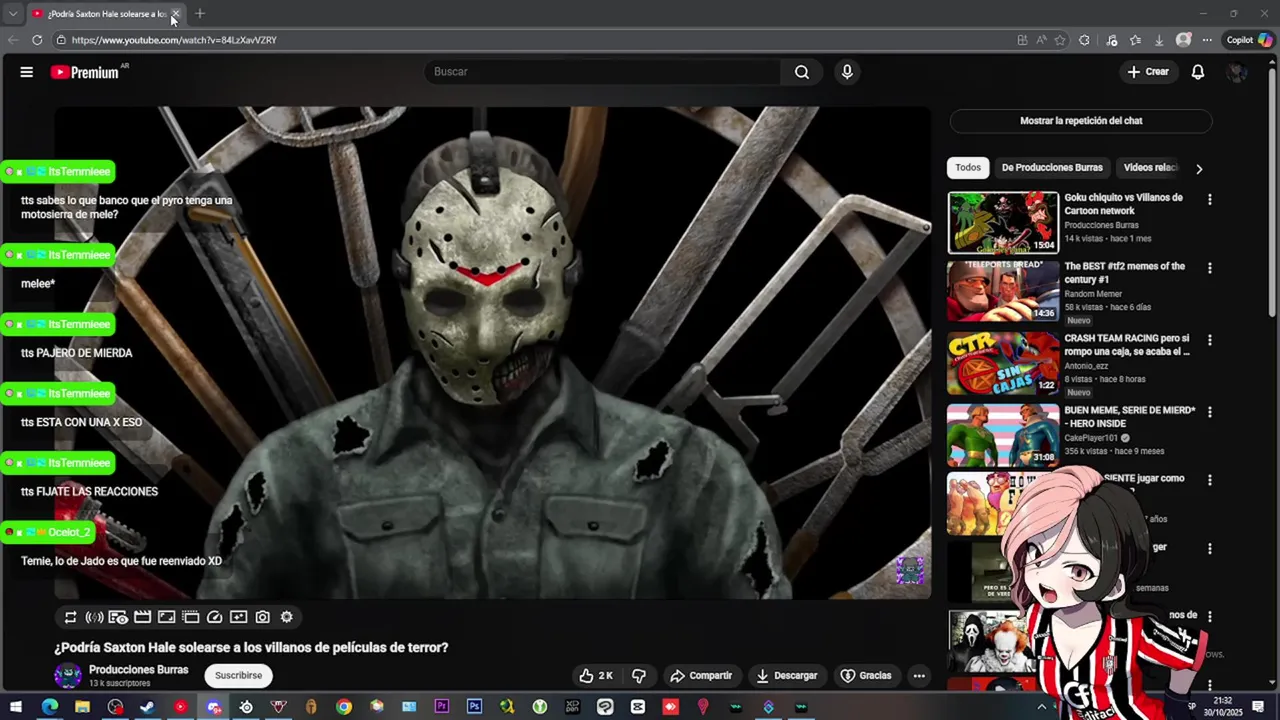The height and width of the screenshot is (720, 1280).
Task: Show more filter chips with right arrow
Action: 1199,169
